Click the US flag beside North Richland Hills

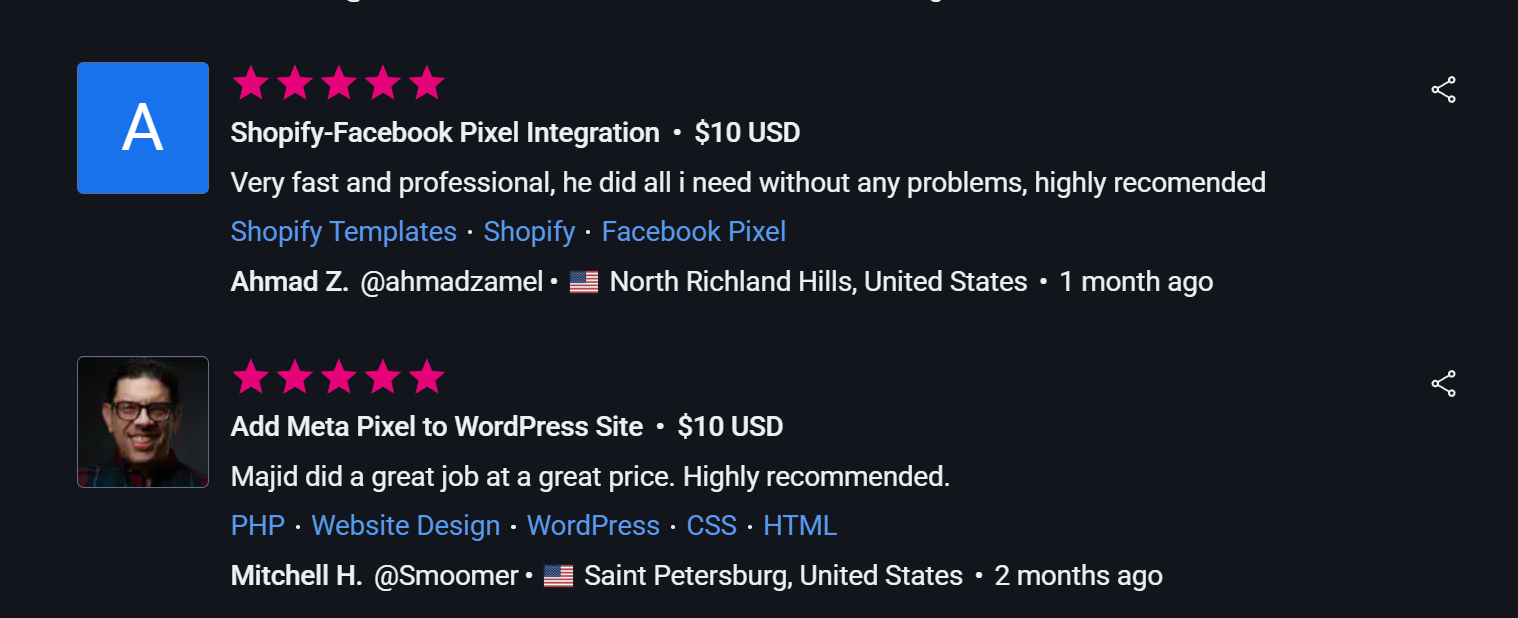point(584,283)
